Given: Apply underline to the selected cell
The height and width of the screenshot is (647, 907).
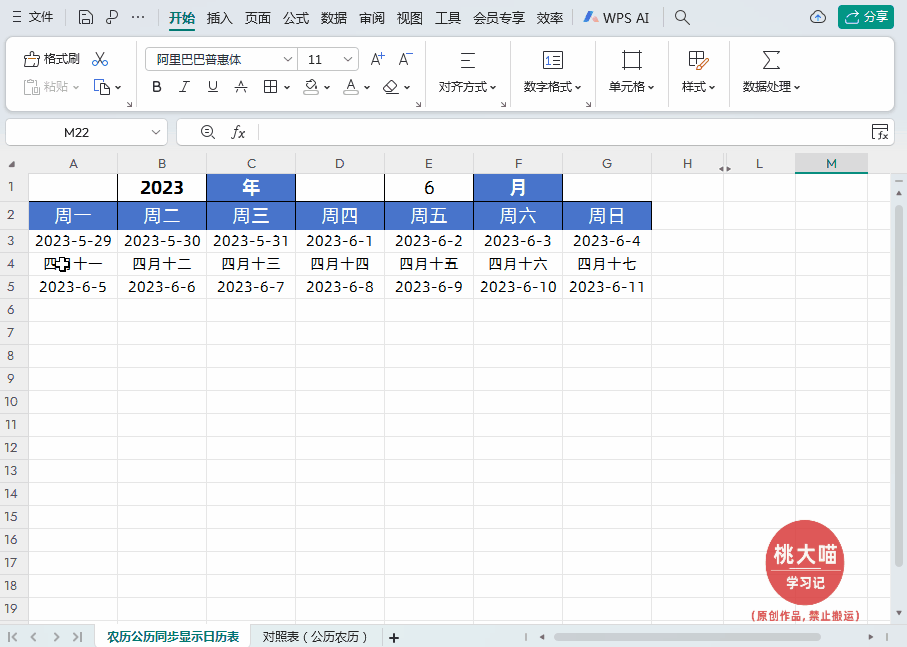Looking at the screenshot, I should [211, 87].
